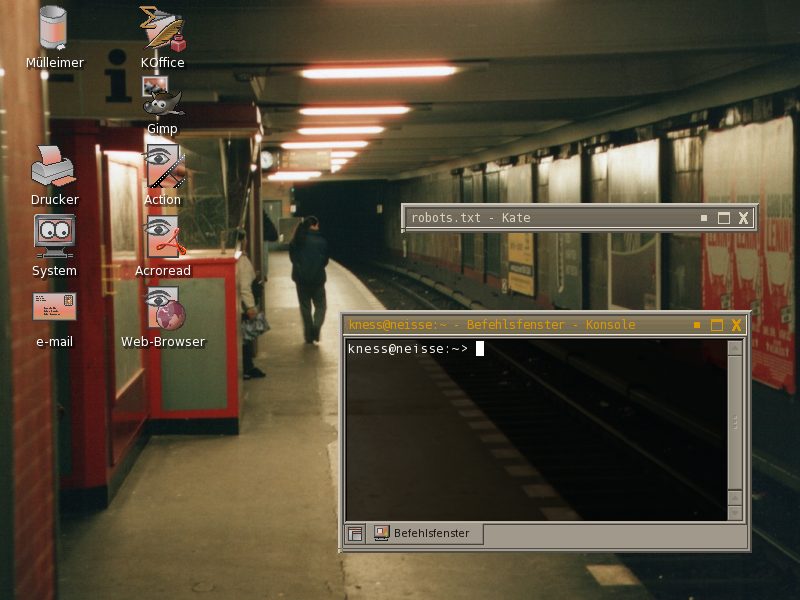Close the robots.txt Kate window
This screenshot has height=600, width=800.
(x=743, y=218)
